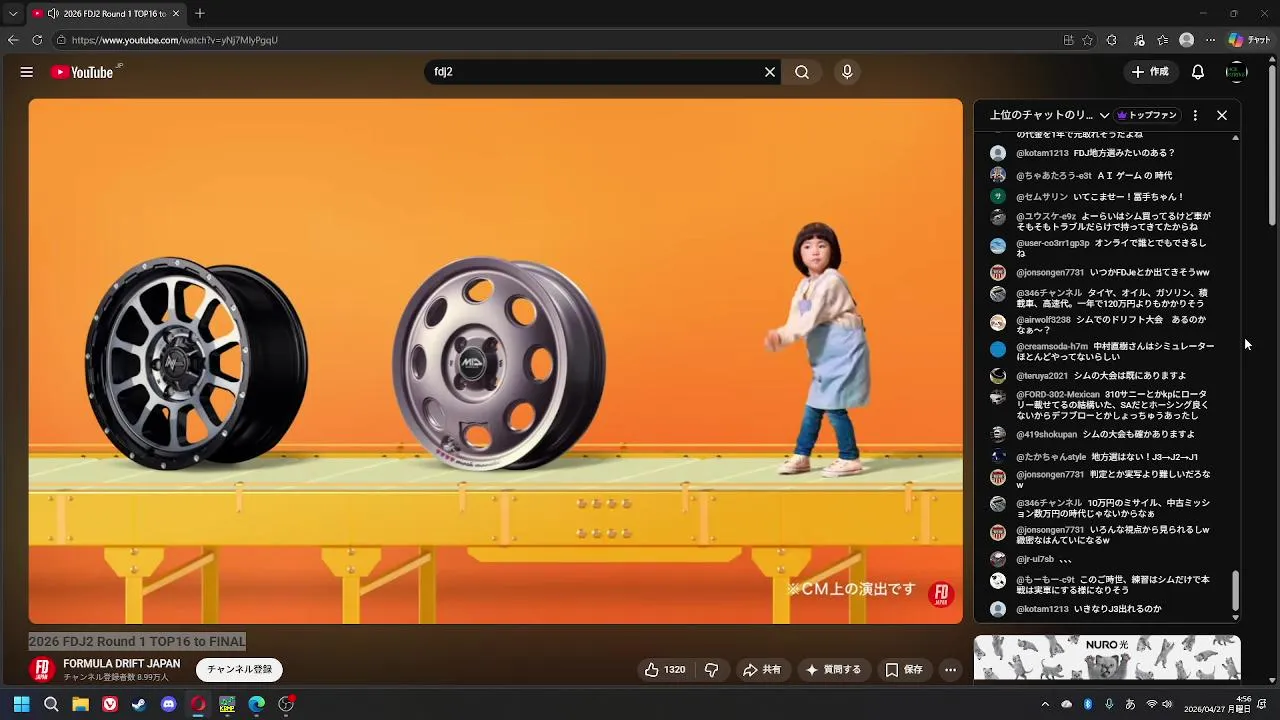Open the Copilot チャット button
The height and width of the screenshot is (720, 1280).
pos(1249,40)
